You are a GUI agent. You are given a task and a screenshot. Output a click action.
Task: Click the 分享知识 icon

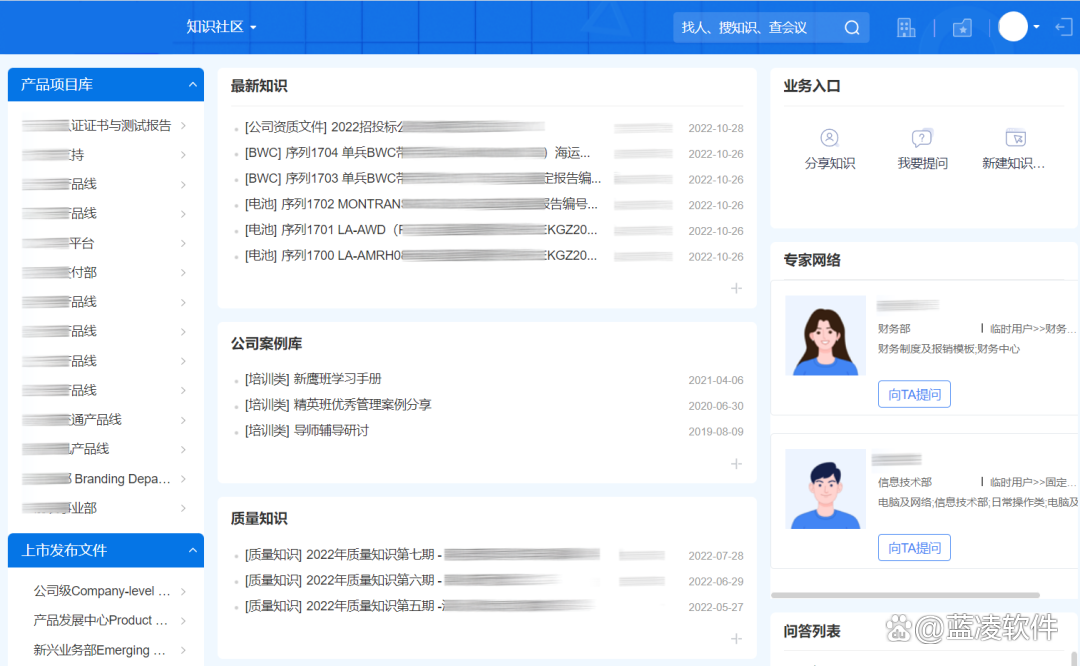829,138
